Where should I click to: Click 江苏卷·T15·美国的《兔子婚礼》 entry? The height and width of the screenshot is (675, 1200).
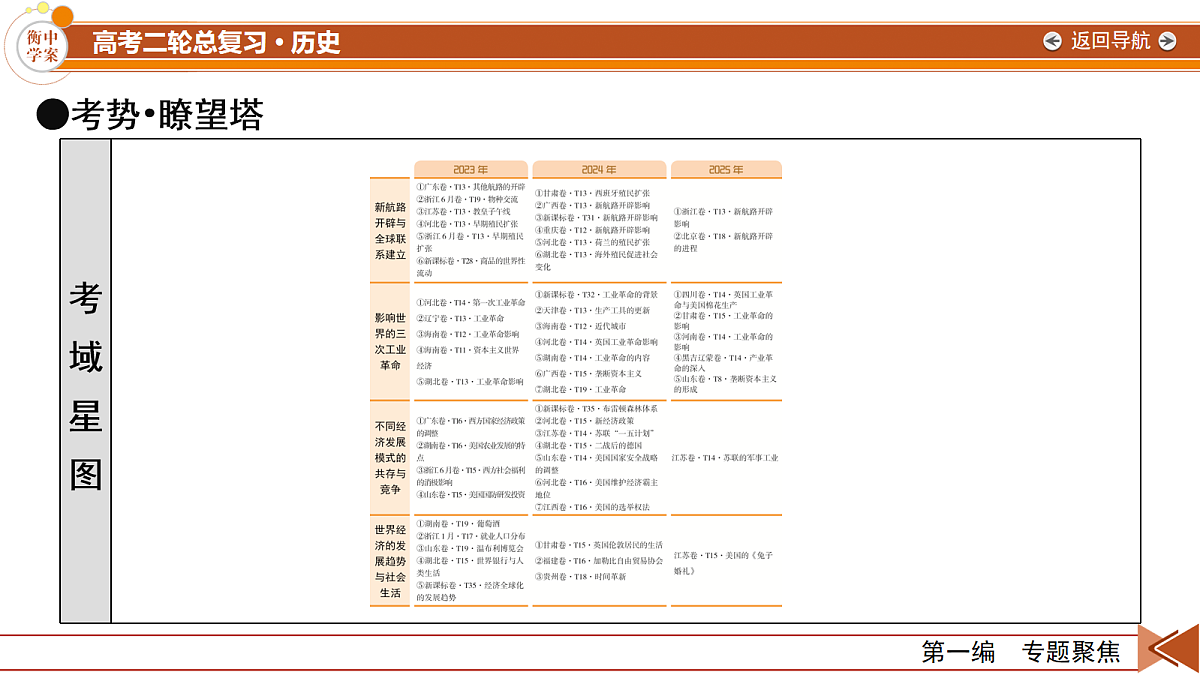[x=723, y=562]
